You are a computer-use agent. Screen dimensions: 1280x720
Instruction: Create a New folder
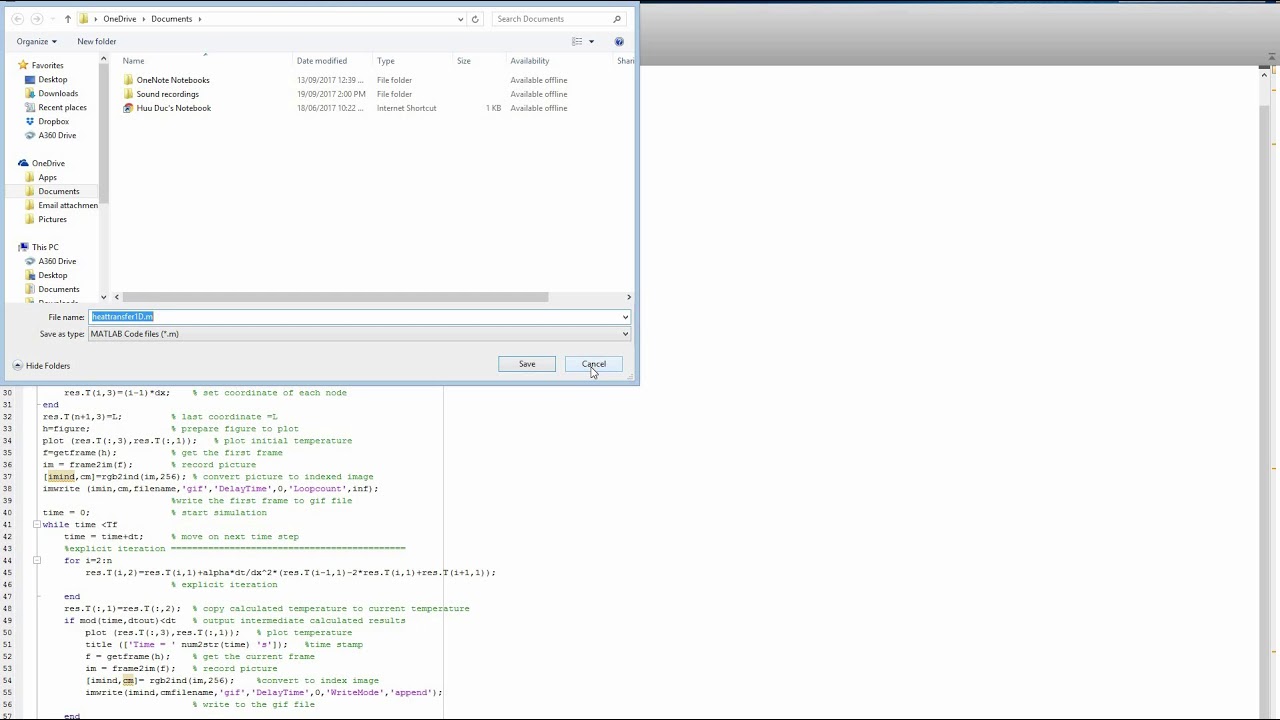pos(97,41)
